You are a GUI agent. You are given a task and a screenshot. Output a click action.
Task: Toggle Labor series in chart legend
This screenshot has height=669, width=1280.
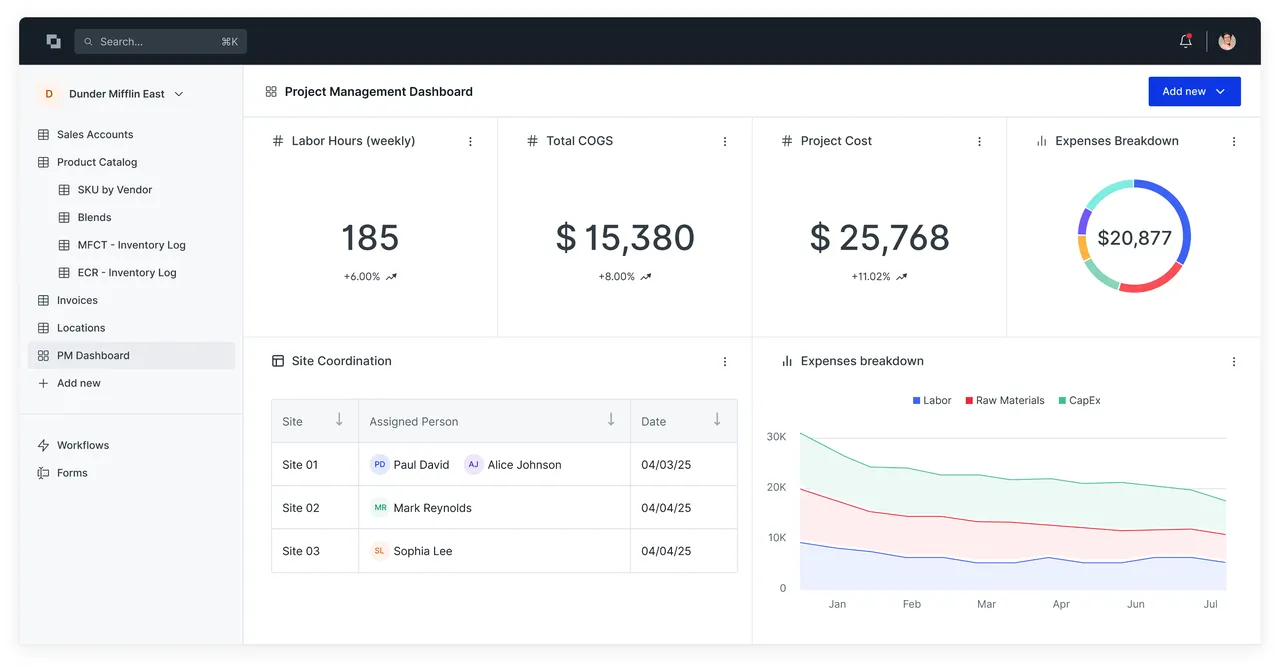tap(932, 400)
